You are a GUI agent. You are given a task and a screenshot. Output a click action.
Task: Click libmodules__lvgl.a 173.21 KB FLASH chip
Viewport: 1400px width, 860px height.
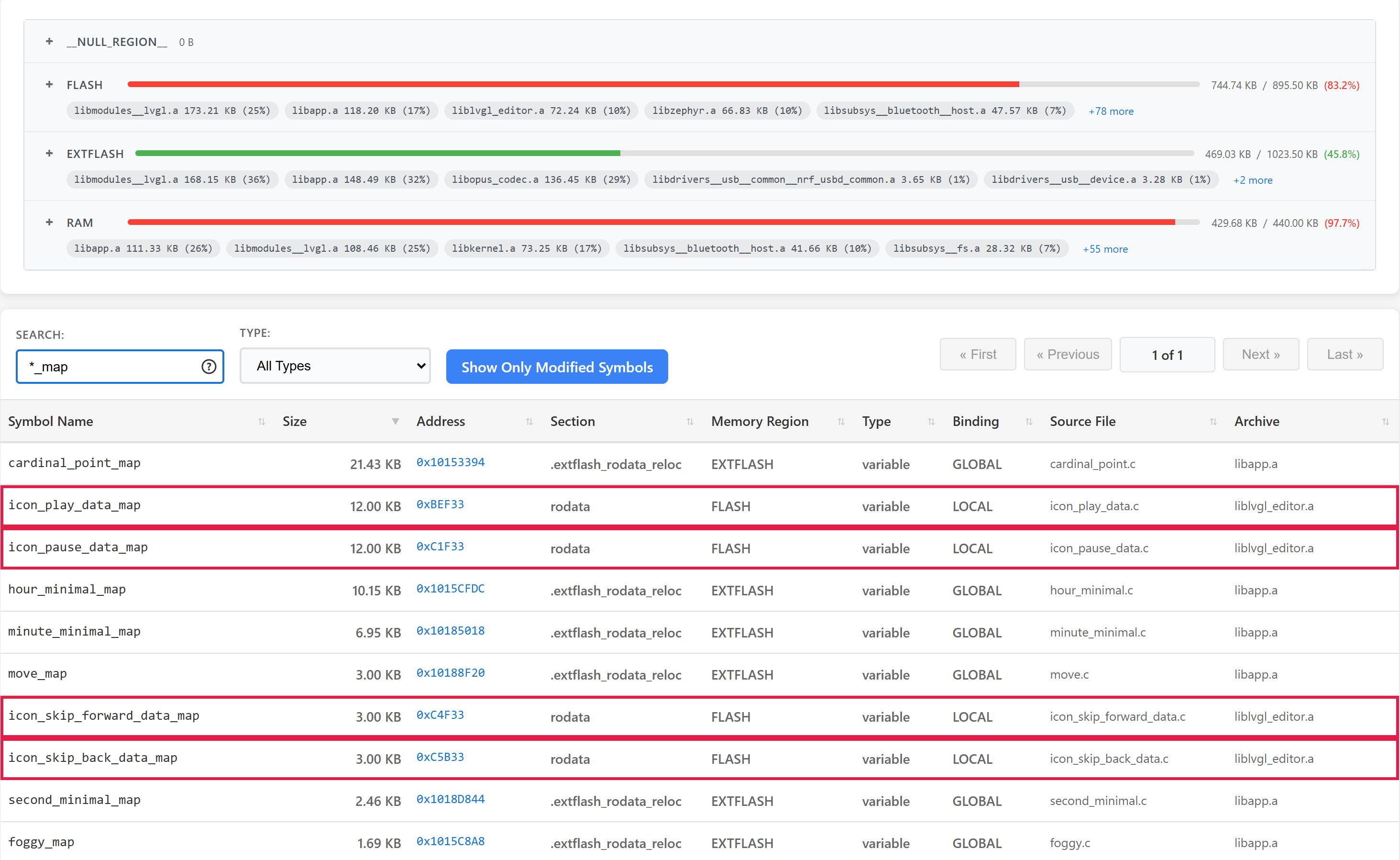pos(172,111)
